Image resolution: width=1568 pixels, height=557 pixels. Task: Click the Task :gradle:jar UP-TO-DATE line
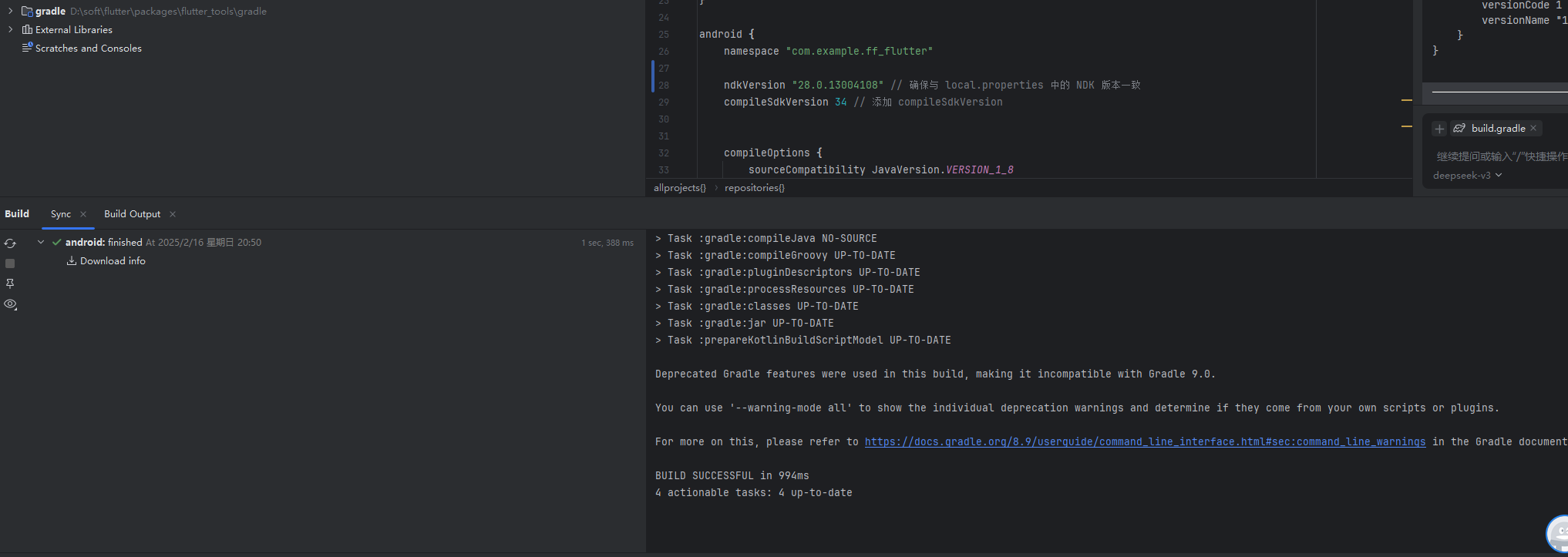pyautogui.click(x=745, y=323)
